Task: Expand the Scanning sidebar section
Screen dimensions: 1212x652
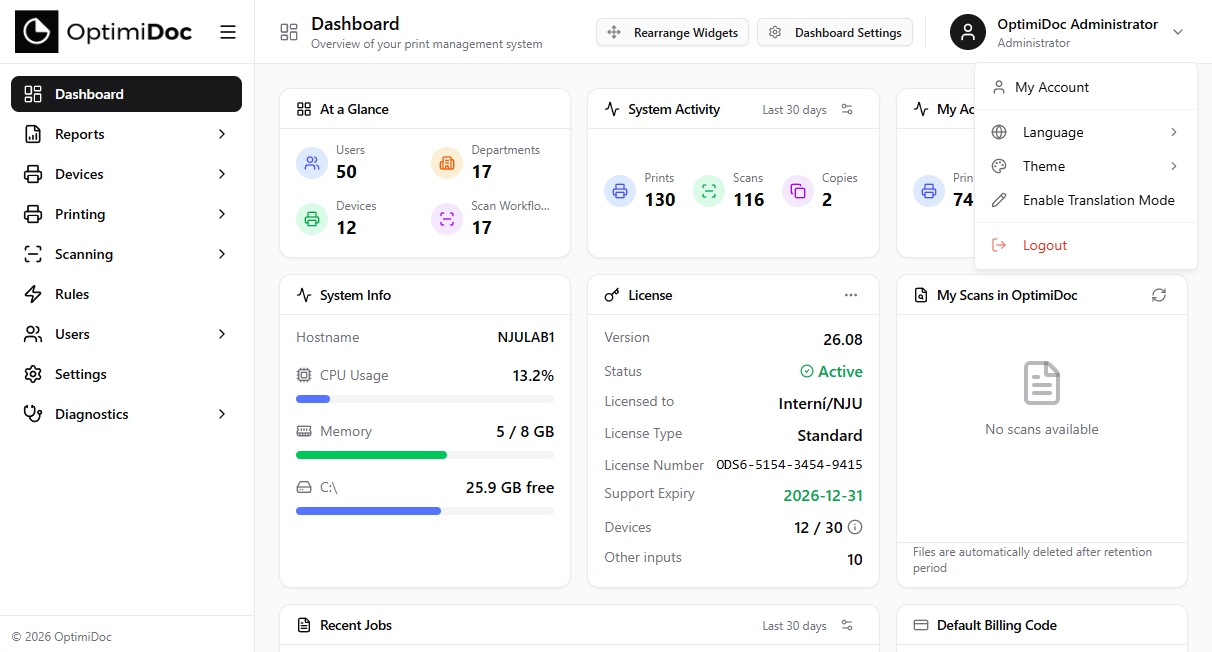Action: click(222, 254)
